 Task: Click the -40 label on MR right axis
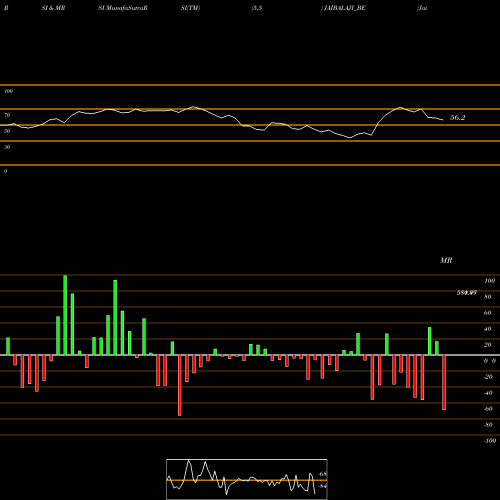488,393
